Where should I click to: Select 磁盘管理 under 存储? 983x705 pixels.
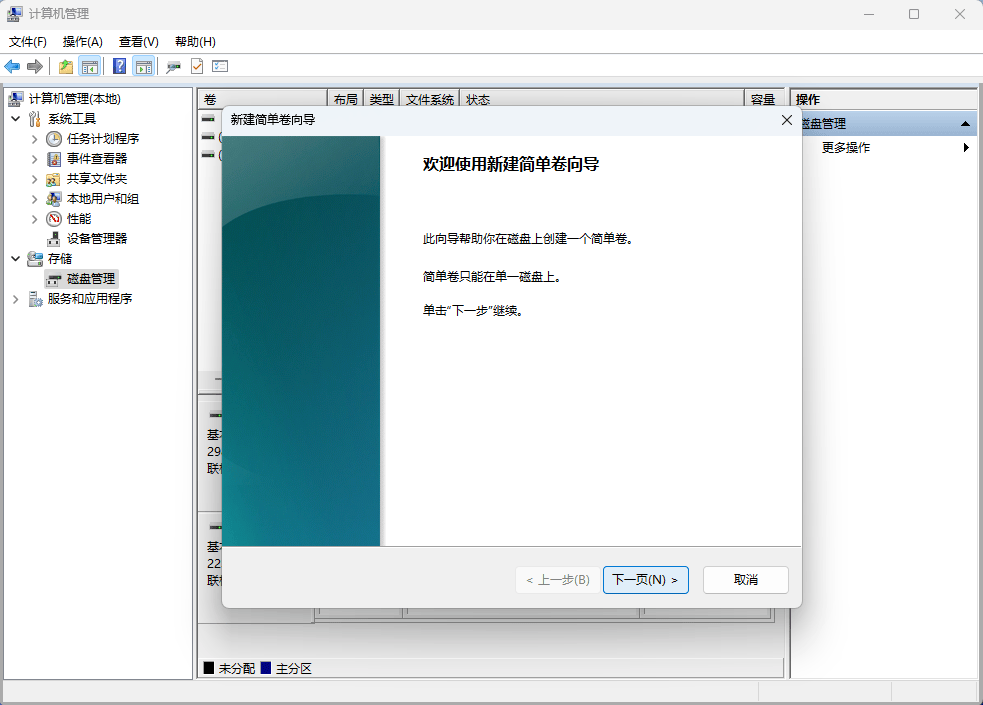point(90,278)
